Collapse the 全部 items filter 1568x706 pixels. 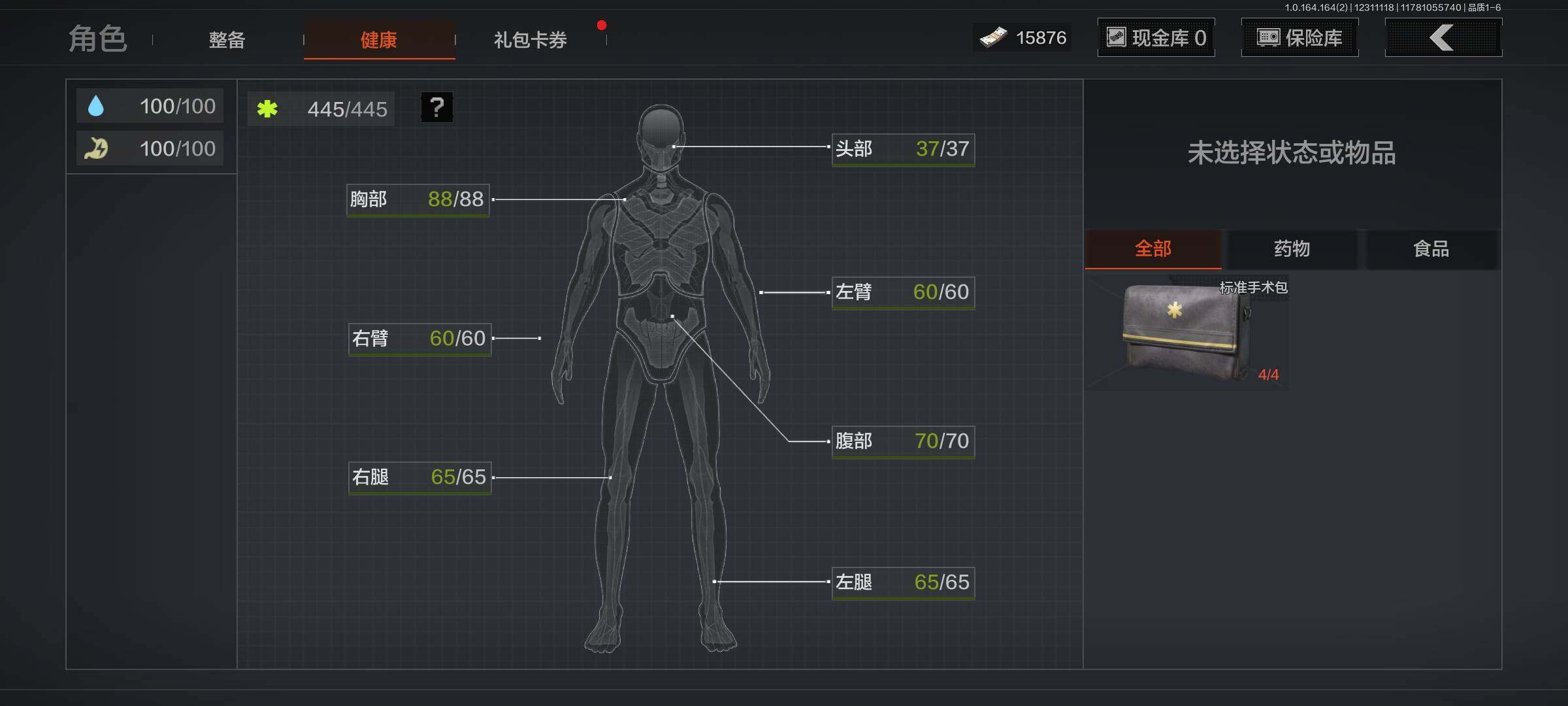[1153, 249]
